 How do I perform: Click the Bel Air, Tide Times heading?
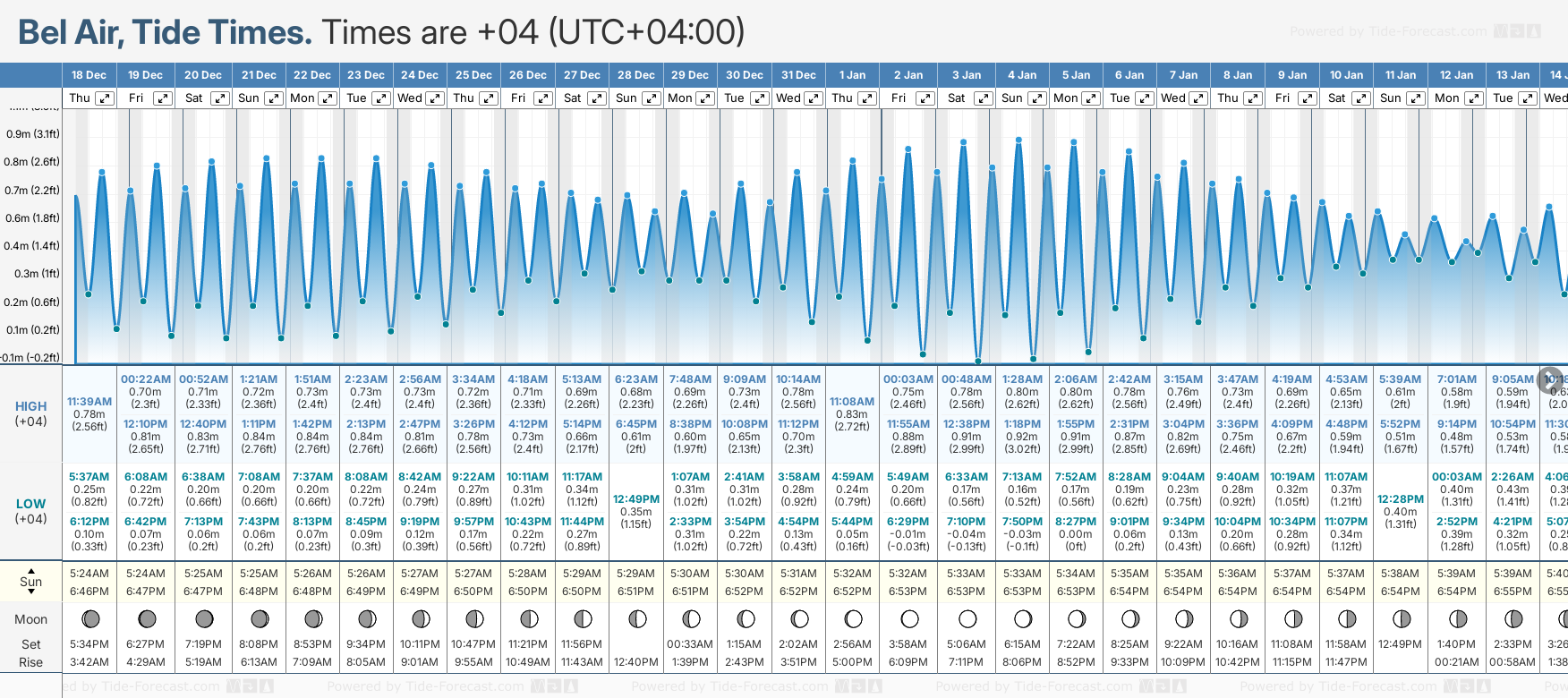tap(165, 32)
